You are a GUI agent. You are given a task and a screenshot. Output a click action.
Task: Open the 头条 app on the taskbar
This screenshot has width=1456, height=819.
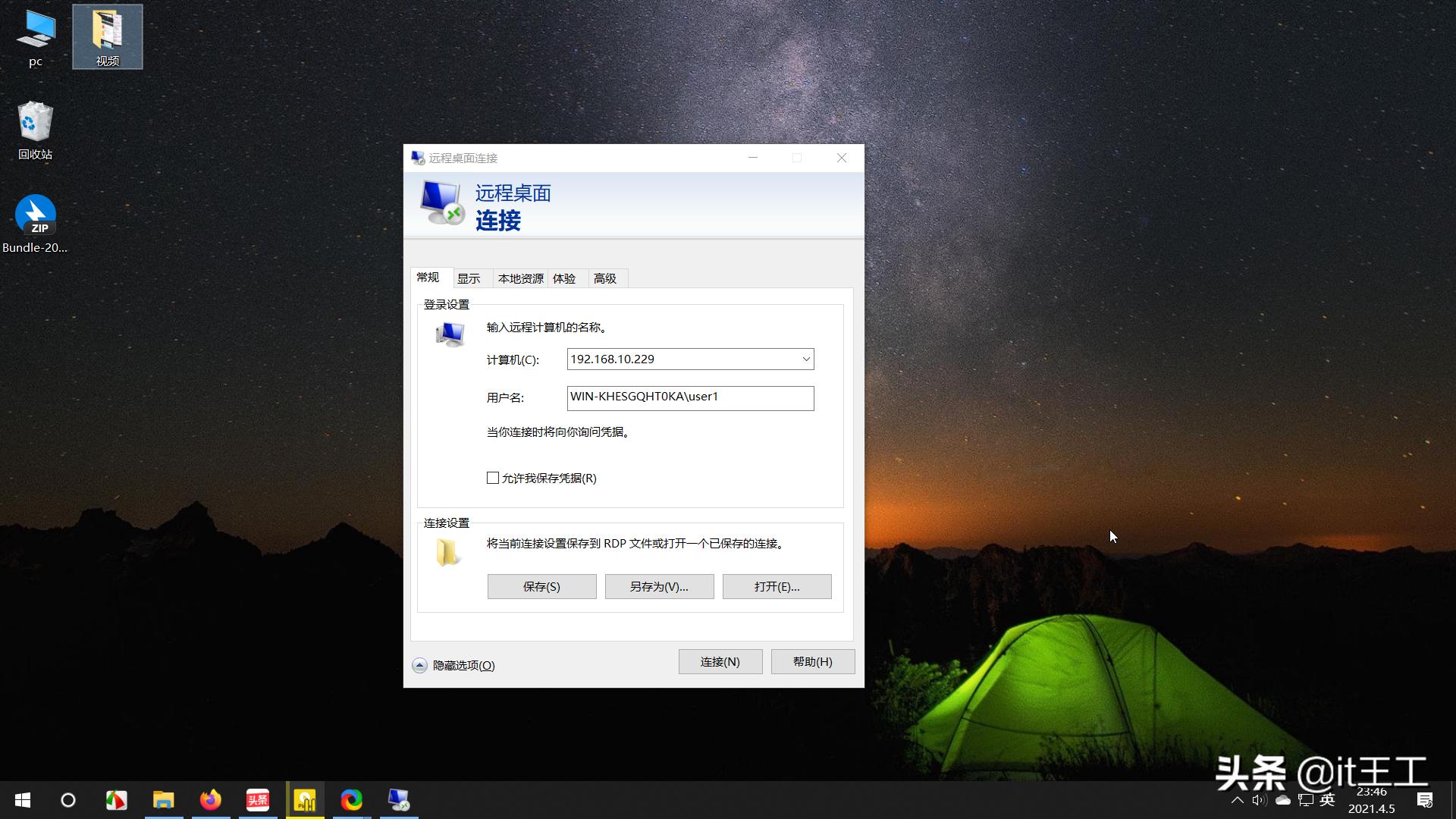[x=258, y=799]
